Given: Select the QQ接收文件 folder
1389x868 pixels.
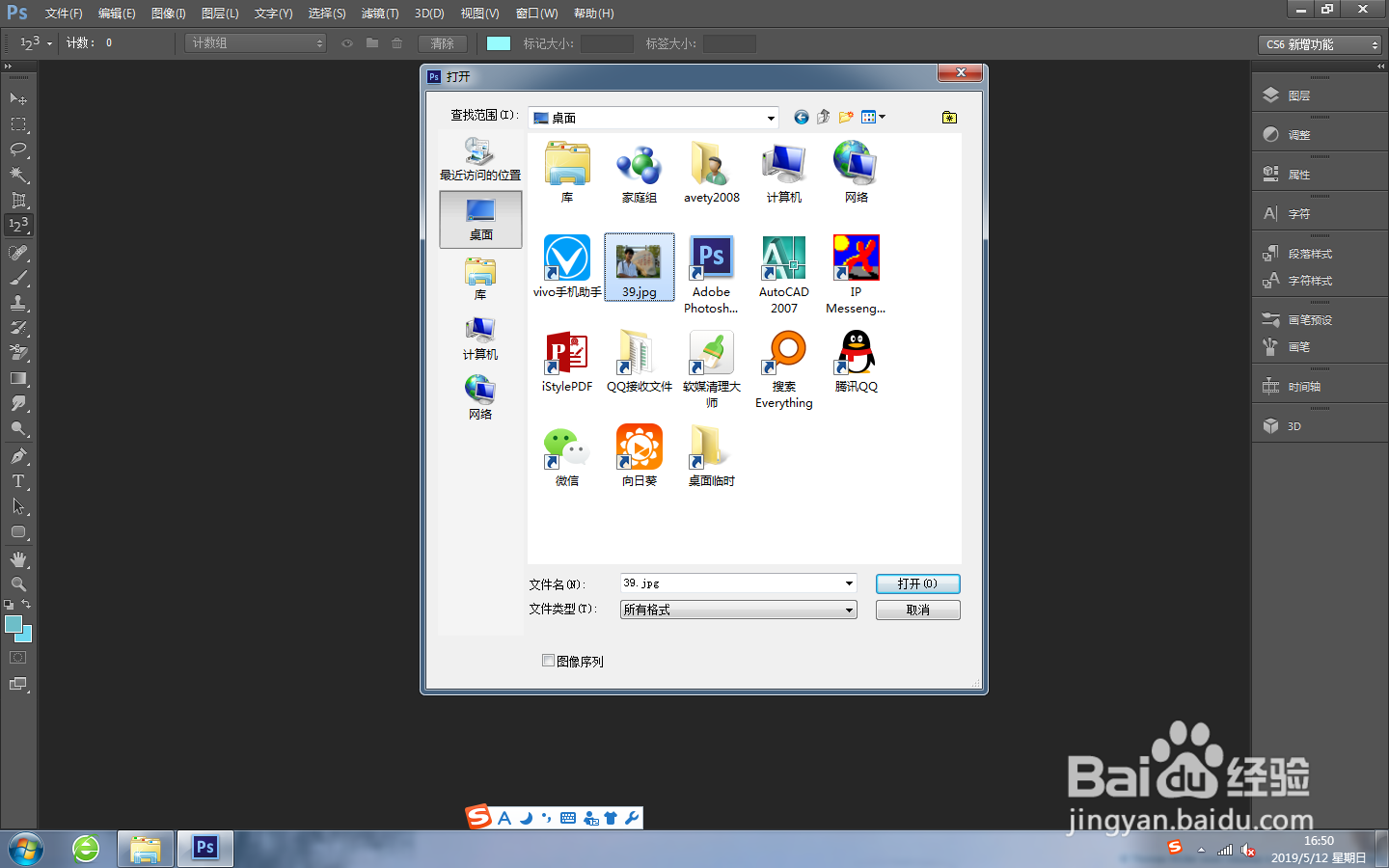Looking at the screenshot, I should (640, 361).
